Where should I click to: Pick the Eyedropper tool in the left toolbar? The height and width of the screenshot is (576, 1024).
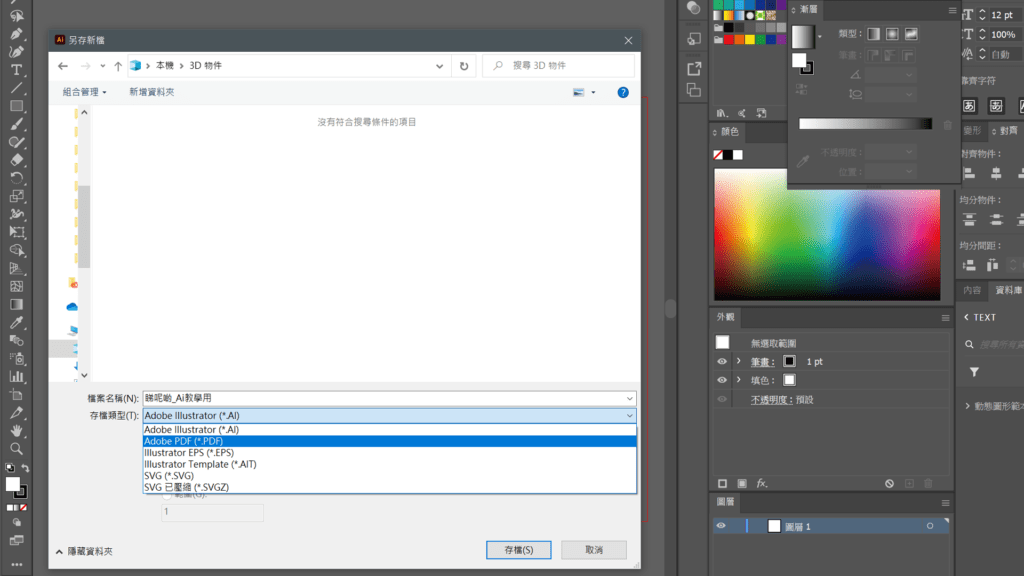[16, 323]
